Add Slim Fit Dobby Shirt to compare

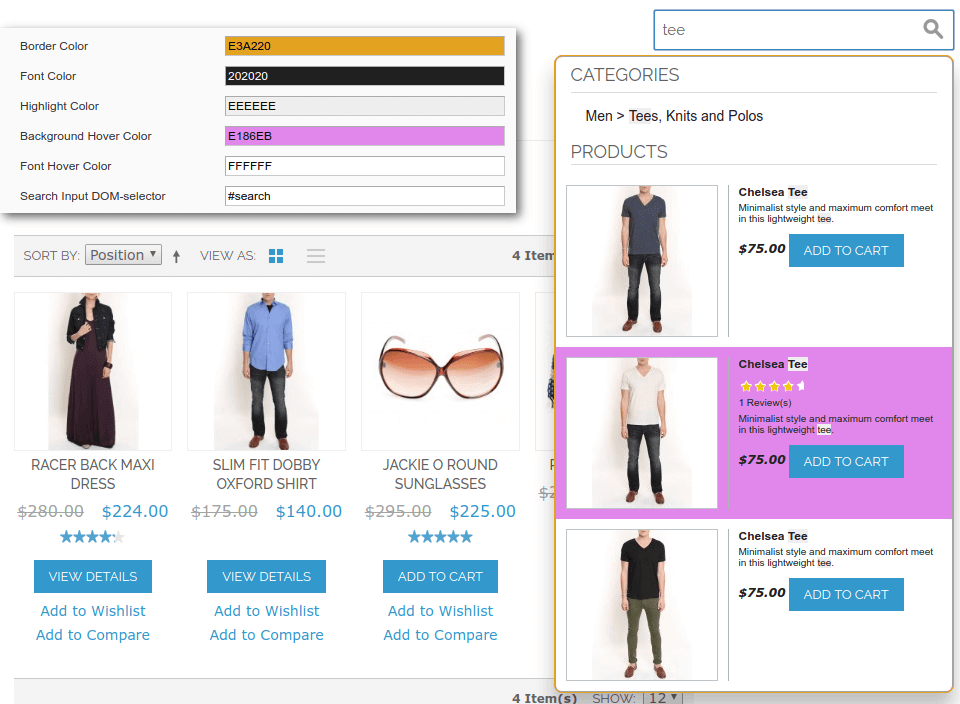(266, 635)
